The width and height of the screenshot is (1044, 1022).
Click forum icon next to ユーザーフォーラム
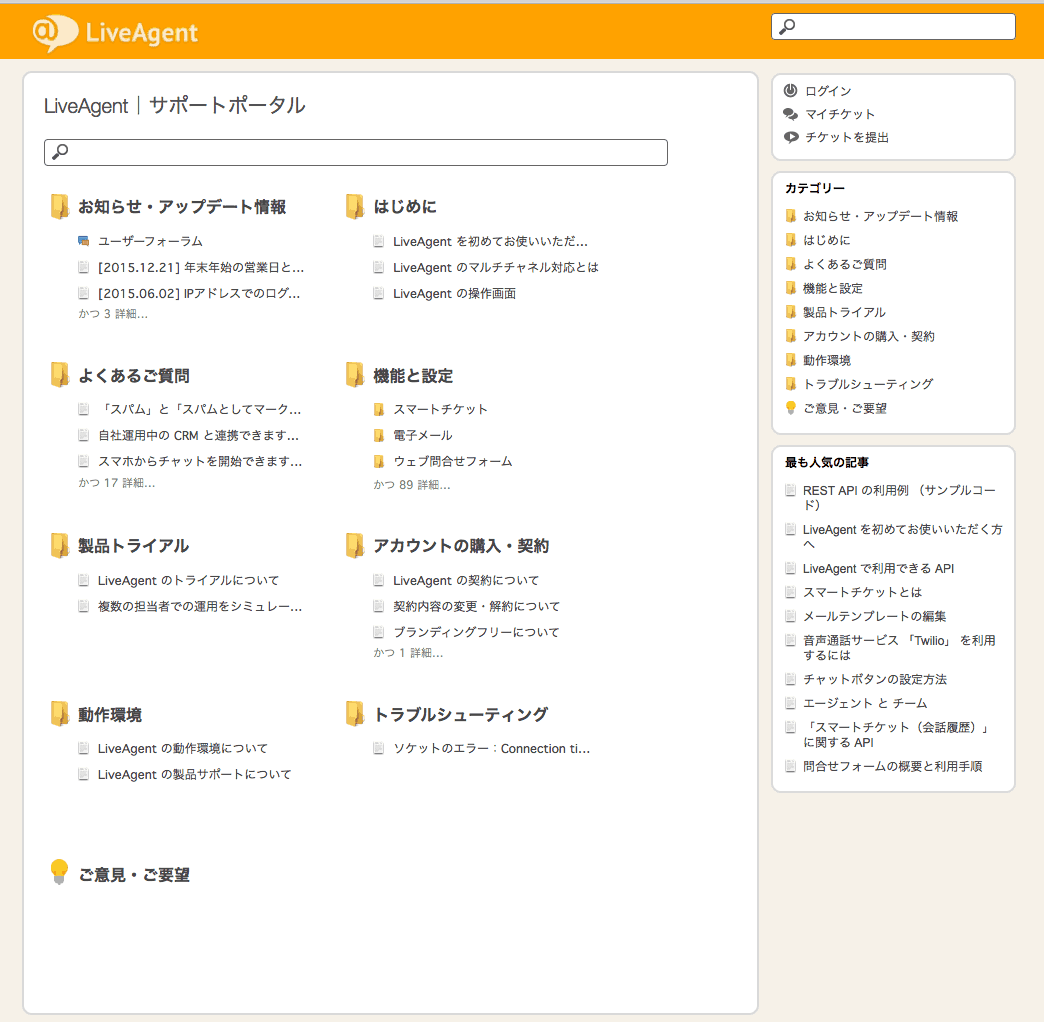[83, 241]
